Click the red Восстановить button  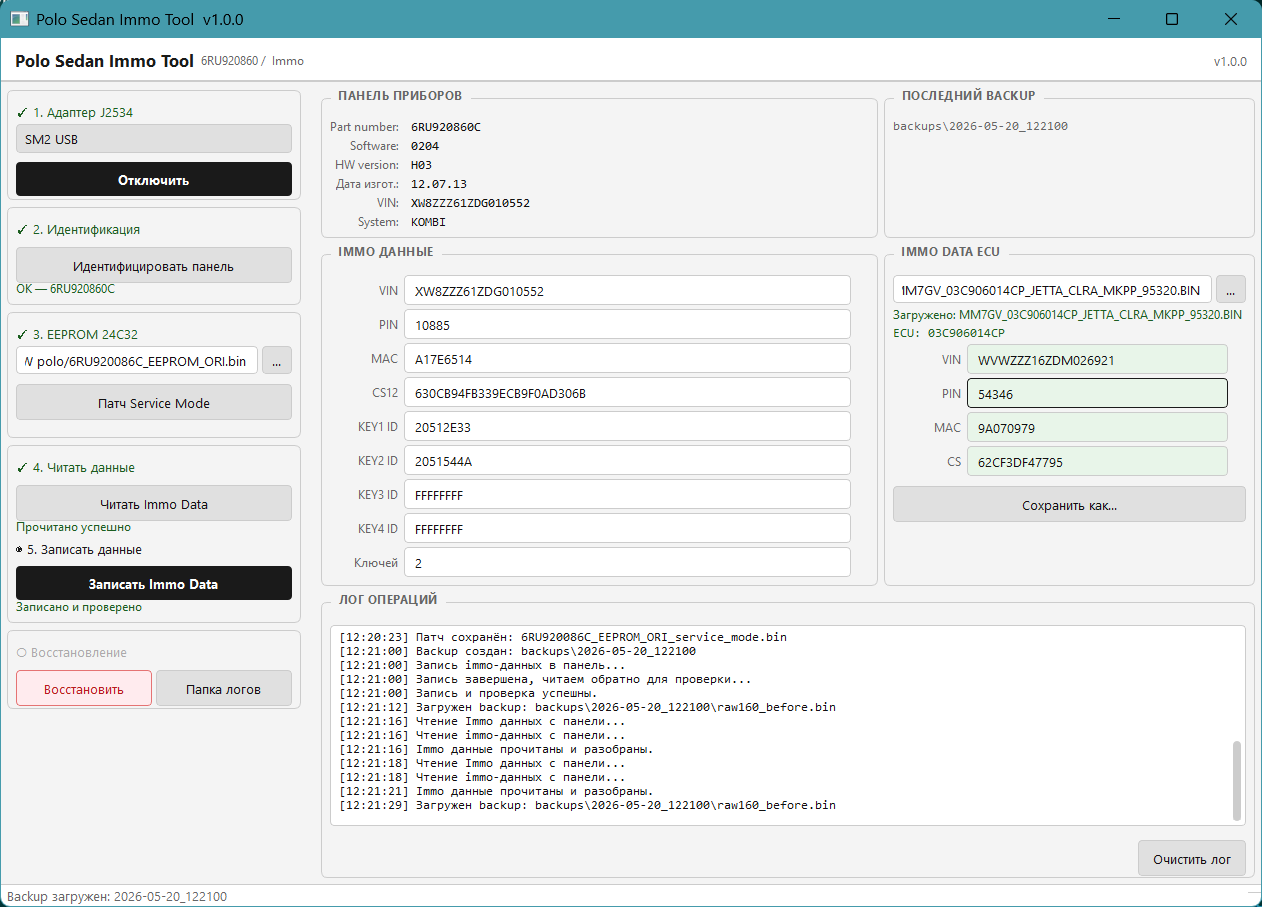click(x=84, y=689)
